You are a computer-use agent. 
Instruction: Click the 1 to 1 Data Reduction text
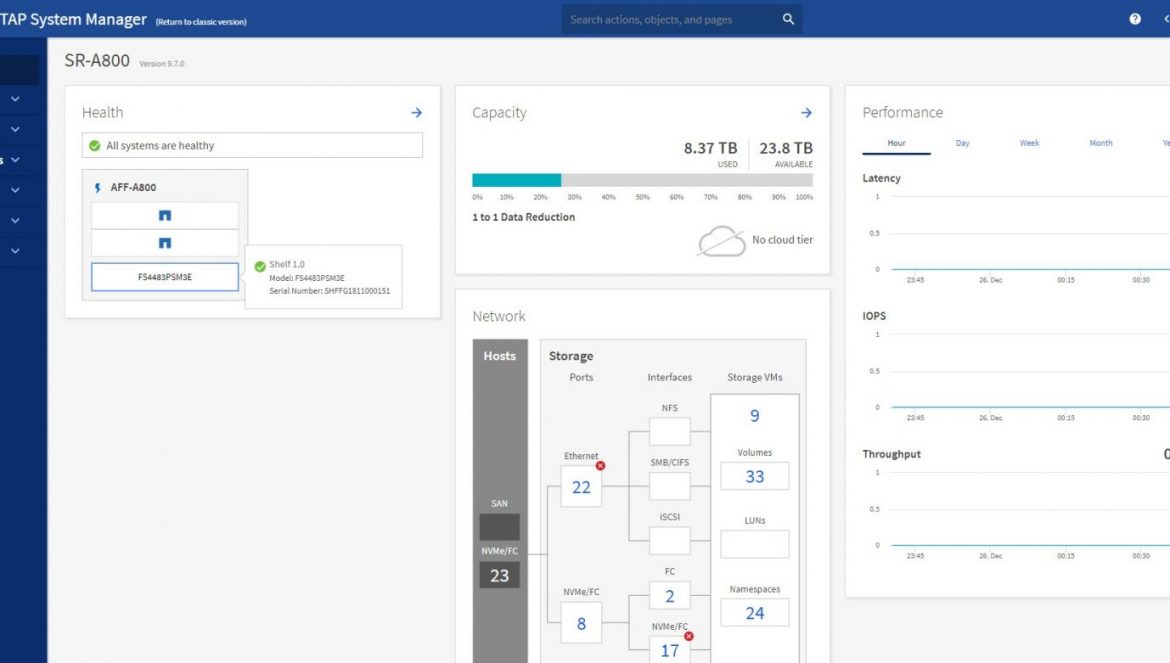click(524, 217)
